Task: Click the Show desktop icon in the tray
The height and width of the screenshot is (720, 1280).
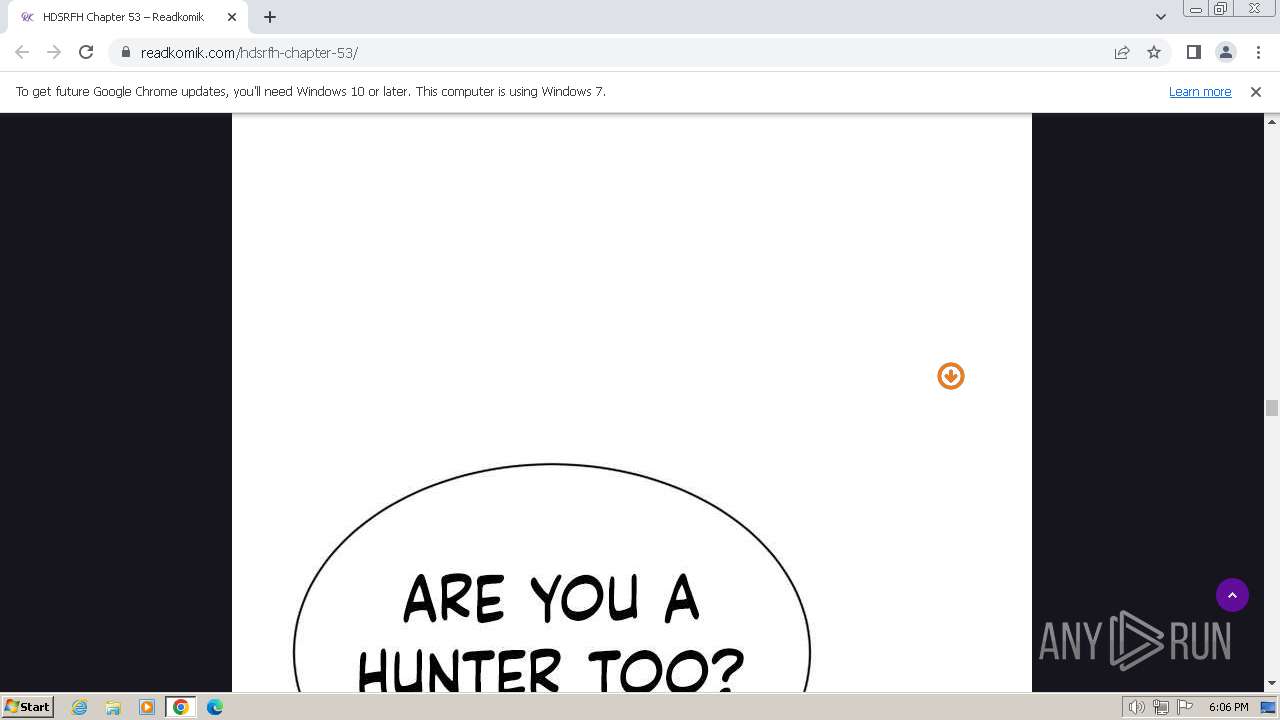Action: pyautogui.click(x=1268, y=707)
